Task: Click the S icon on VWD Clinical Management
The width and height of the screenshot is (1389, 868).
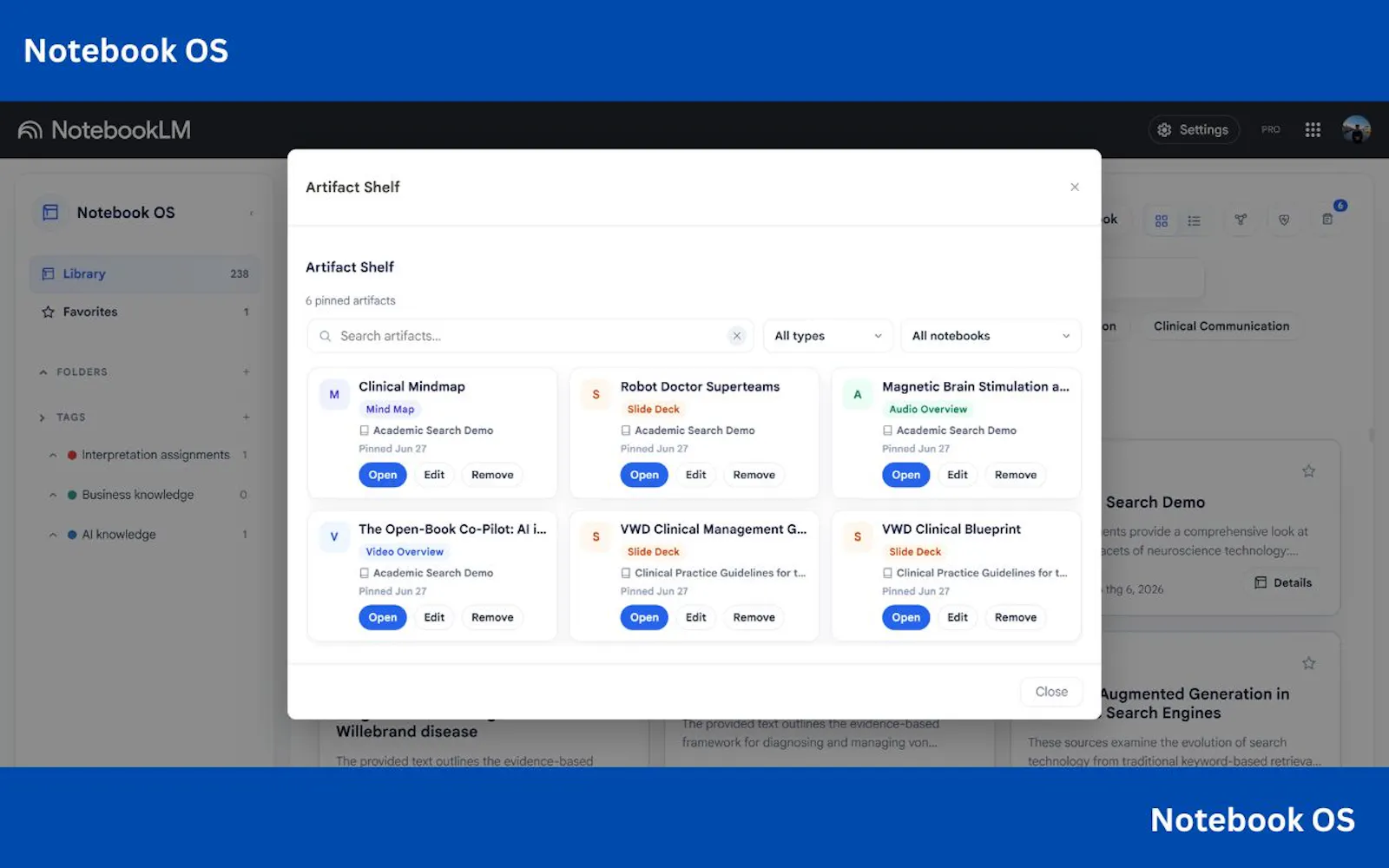Action: tap(596, 537)
